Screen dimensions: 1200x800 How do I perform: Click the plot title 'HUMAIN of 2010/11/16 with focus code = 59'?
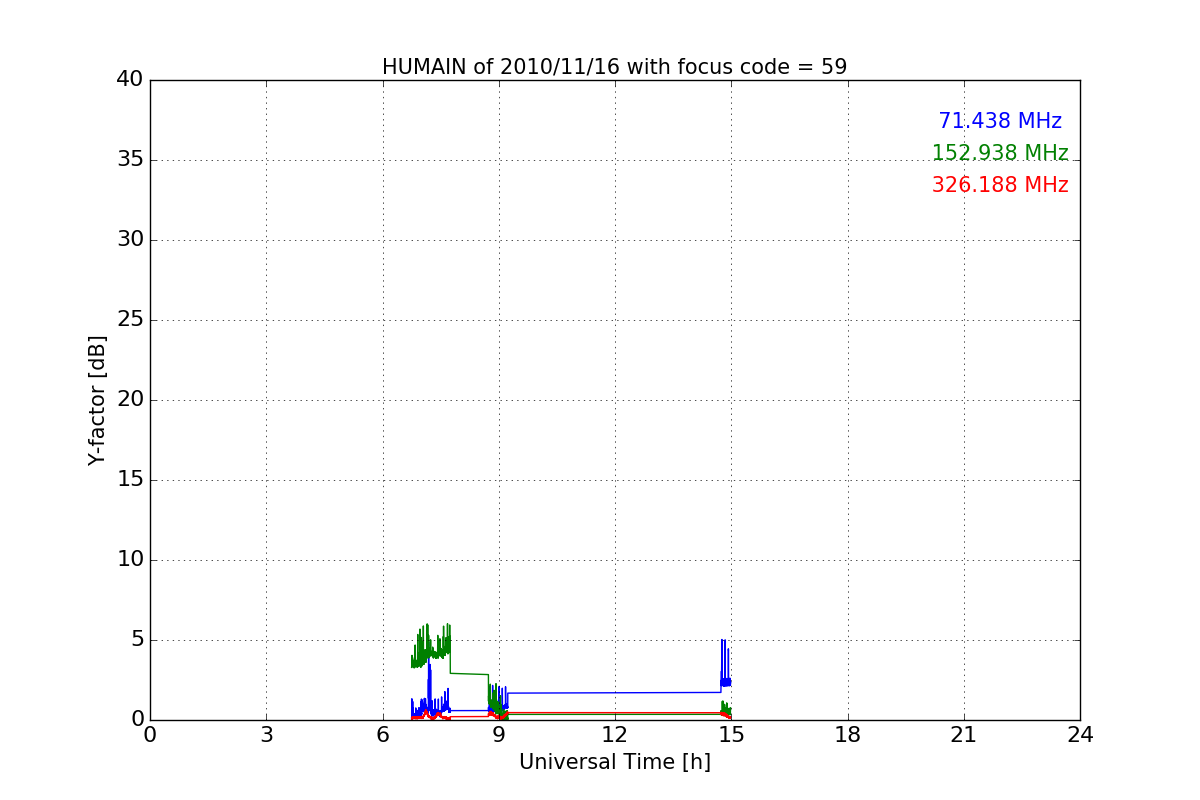614,67
